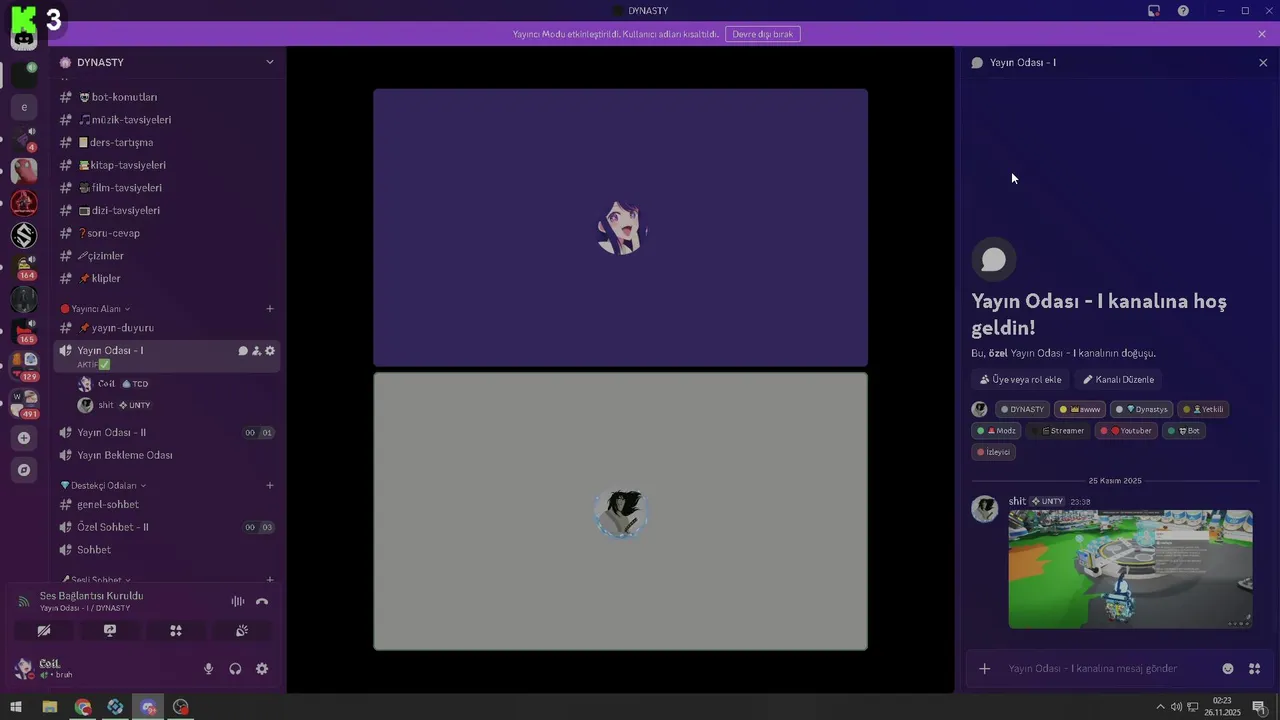
Task: Open the help question mark icon
Action: [x=1183, y=11]
